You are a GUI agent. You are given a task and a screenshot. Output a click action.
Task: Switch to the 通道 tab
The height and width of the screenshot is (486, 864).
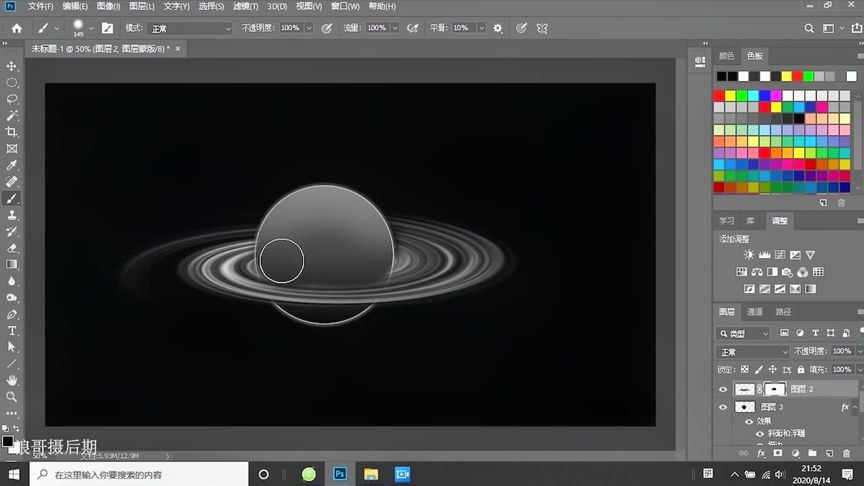pyautogui.click(x=755, y=312)
